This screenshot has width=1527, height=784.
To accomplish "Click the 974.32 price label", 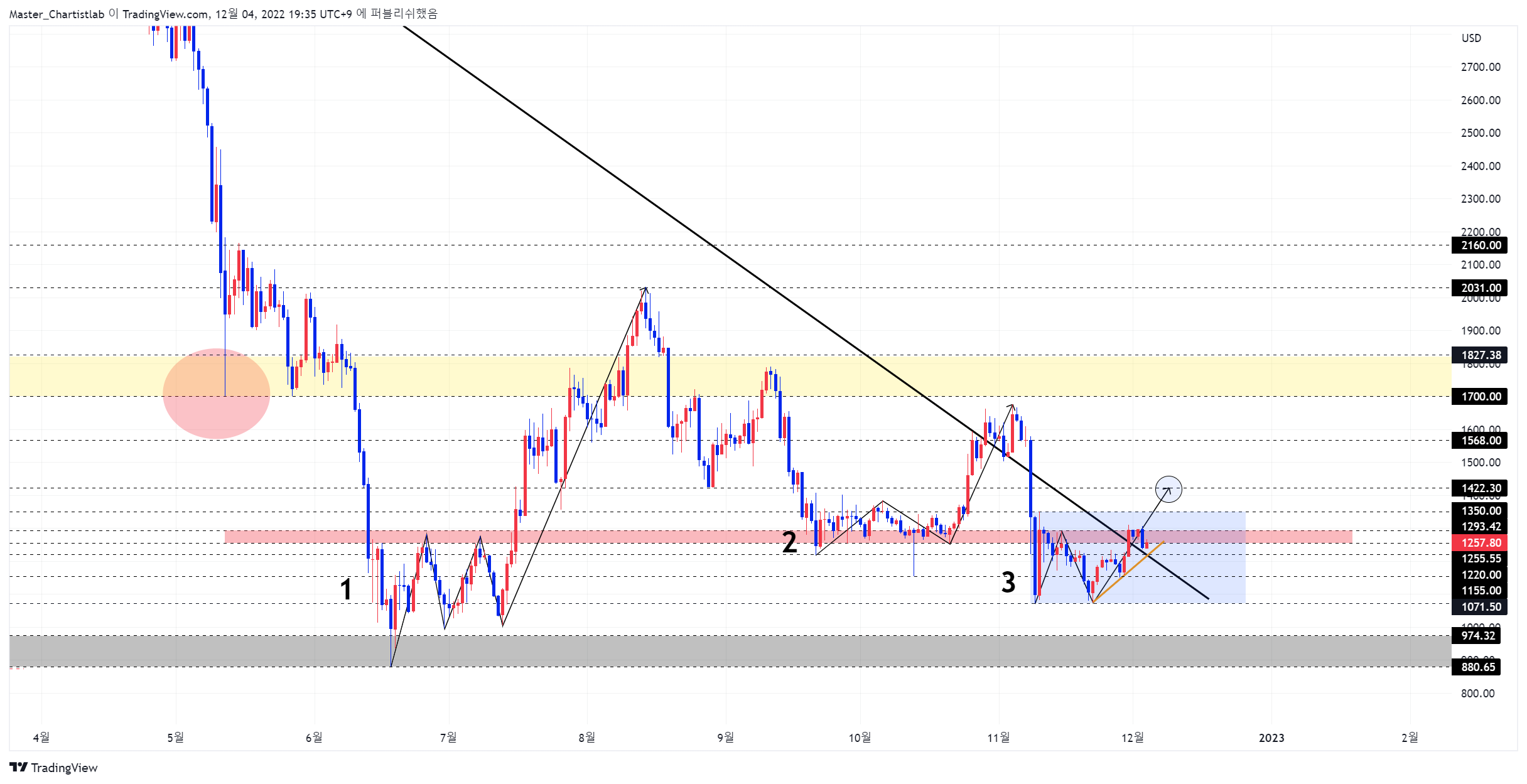I will click(1476, 636).
